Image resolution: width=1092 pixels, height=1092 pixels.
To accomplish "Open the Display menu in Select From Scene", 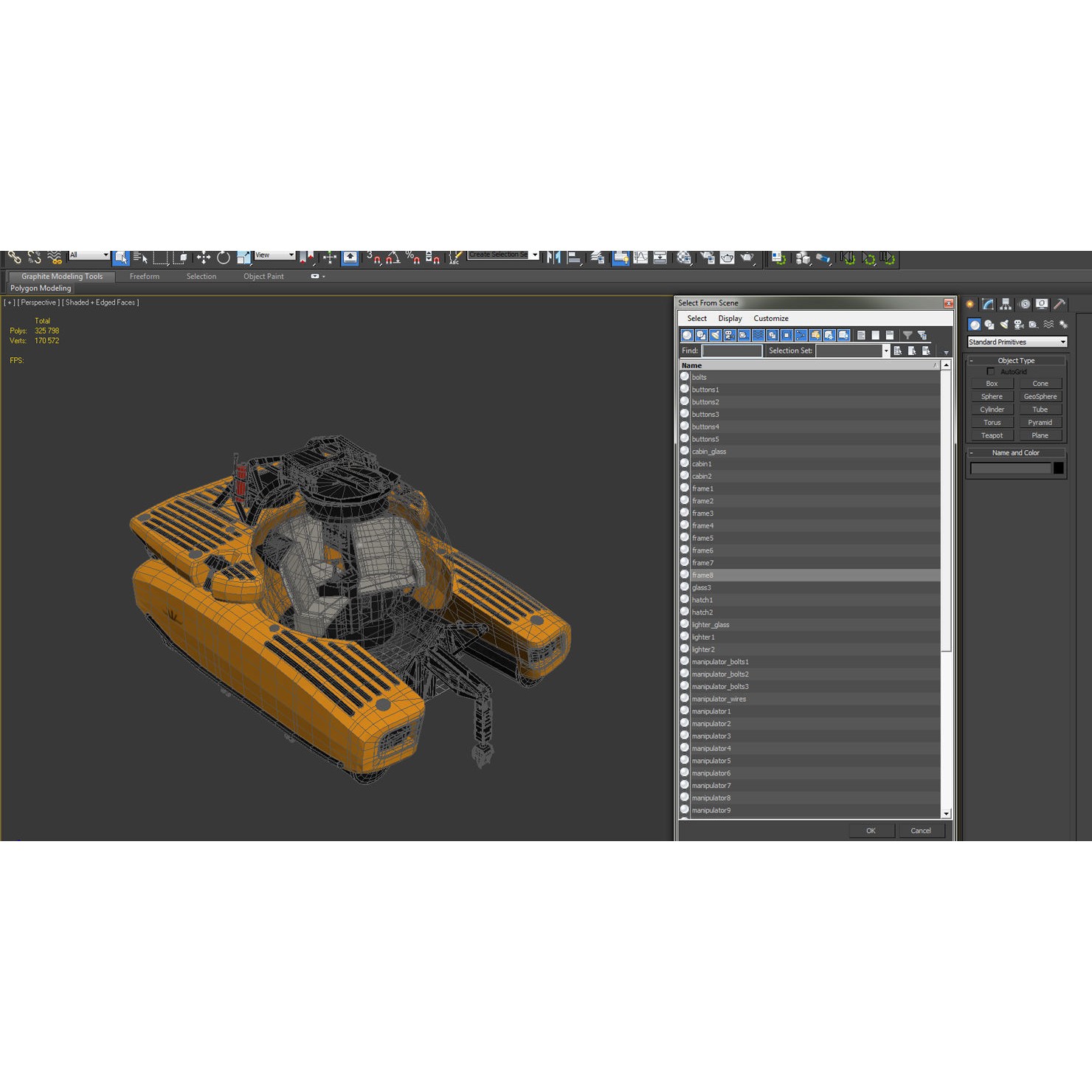I will point(730,318).
